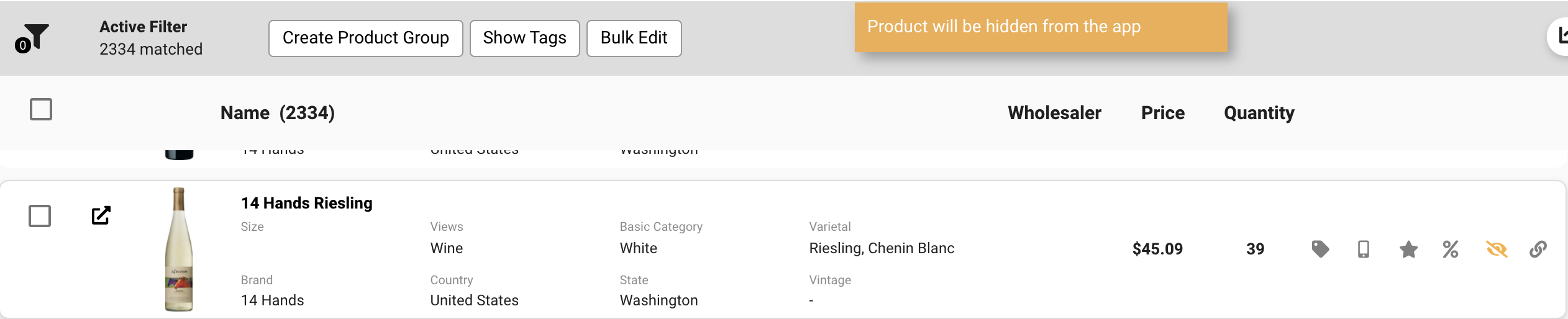This screenshot has width=1568, height=319.
Task: Click the percent discount icon in the Riesling row
Action: (x=1451, y=249)
